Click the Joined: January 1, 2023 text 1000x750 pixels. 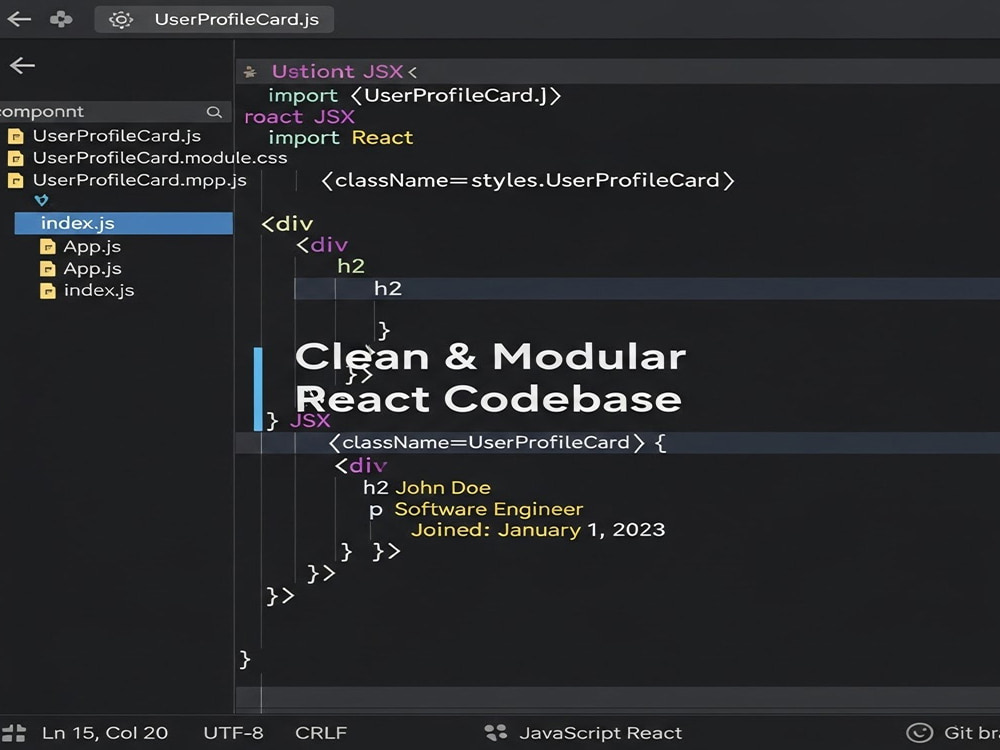538,530
